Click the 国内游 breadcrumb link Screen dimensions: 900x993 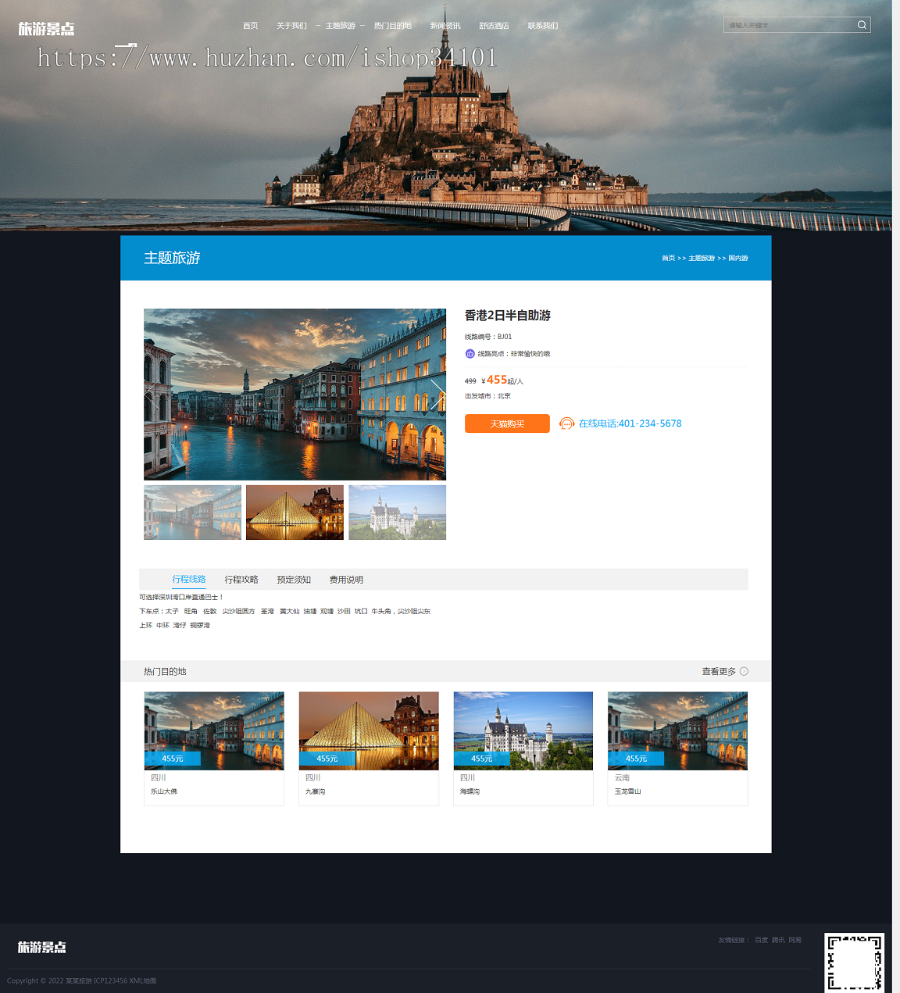[x=738, y=258]
